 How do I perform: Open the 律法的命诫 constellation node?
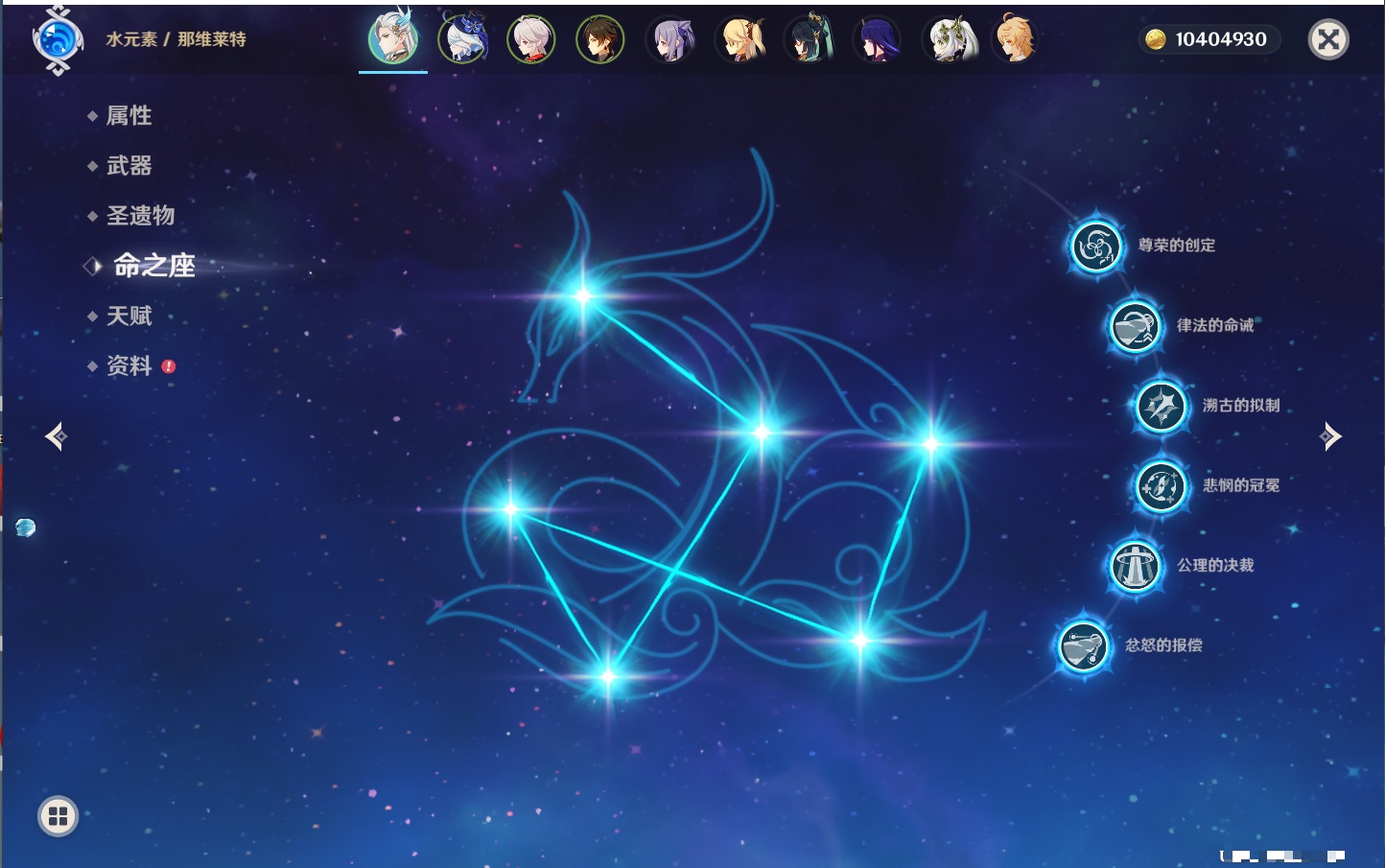point(1135,326)
